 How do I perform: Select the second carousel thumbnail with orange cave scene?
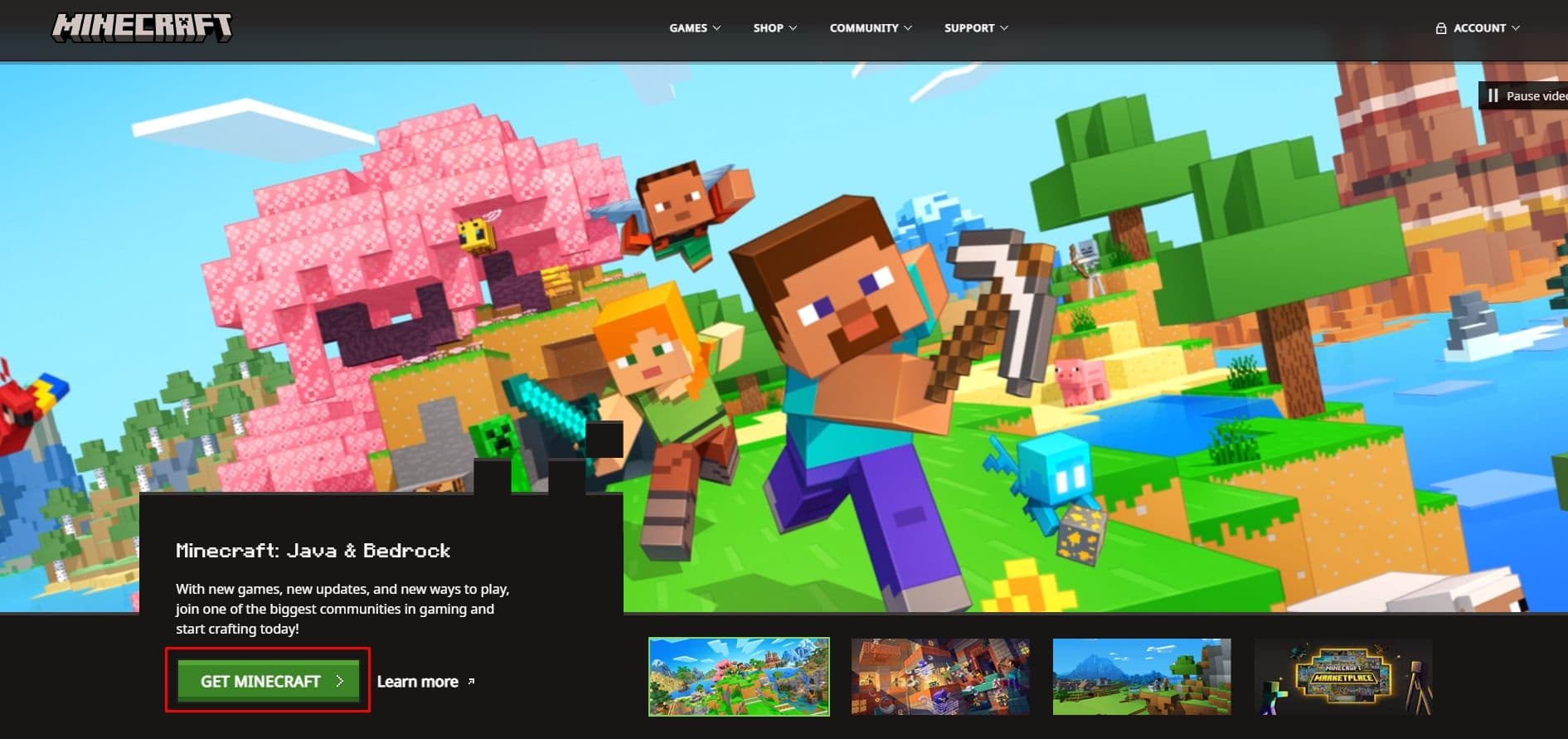click(x=940, y=677)
